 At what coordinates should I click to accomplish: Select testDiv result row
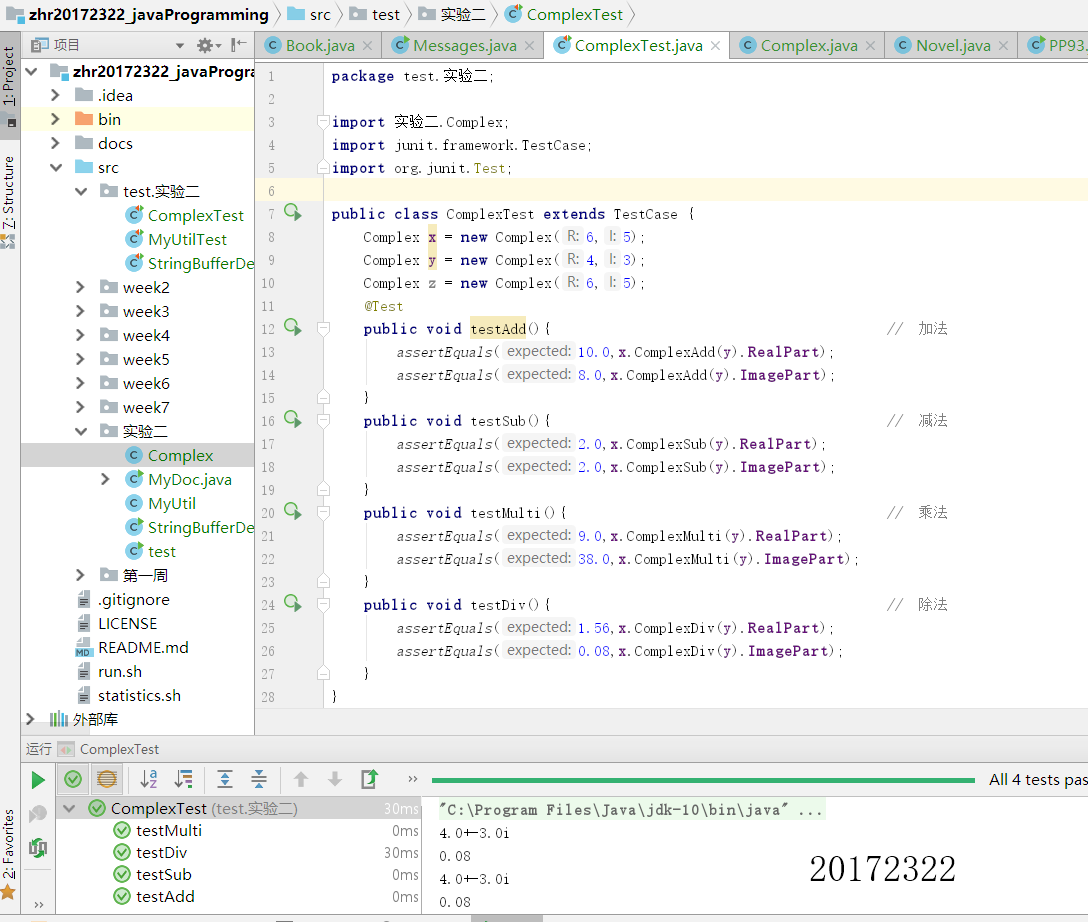pyautogui.click(x=237, y=853)
